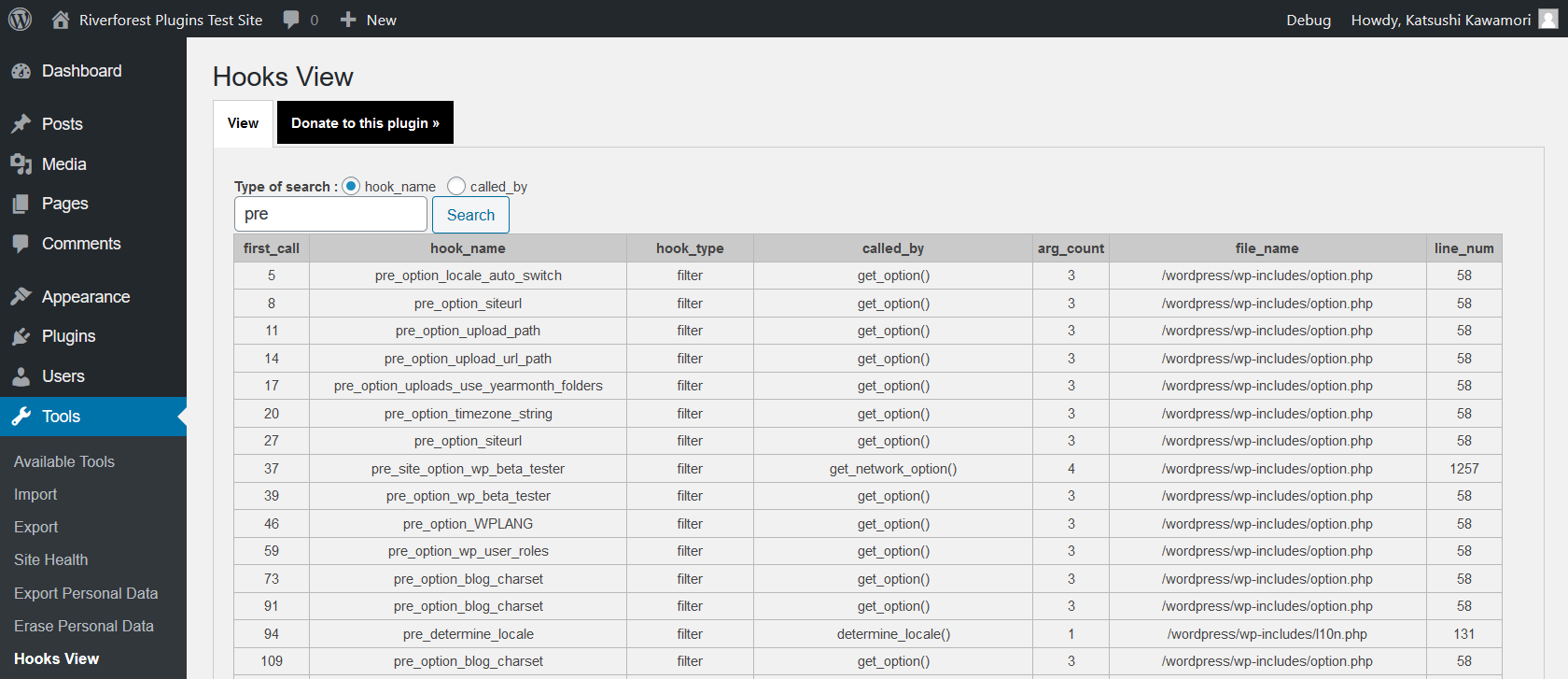The height and width of the screenshot is (679, 1568).
Task: Click the Appearance paintbrush icon
Action: (x=21, y=297)
